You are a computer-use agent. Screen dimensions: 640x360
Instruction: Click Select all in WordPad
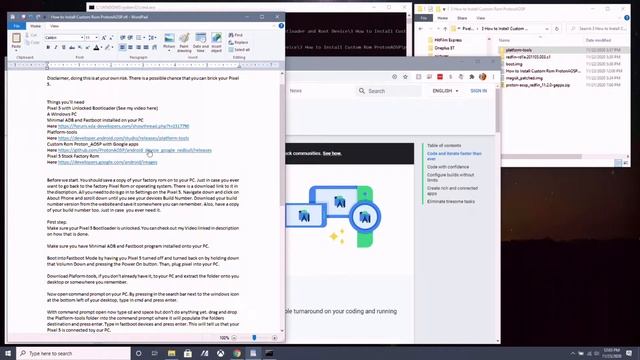coord(240,50)
